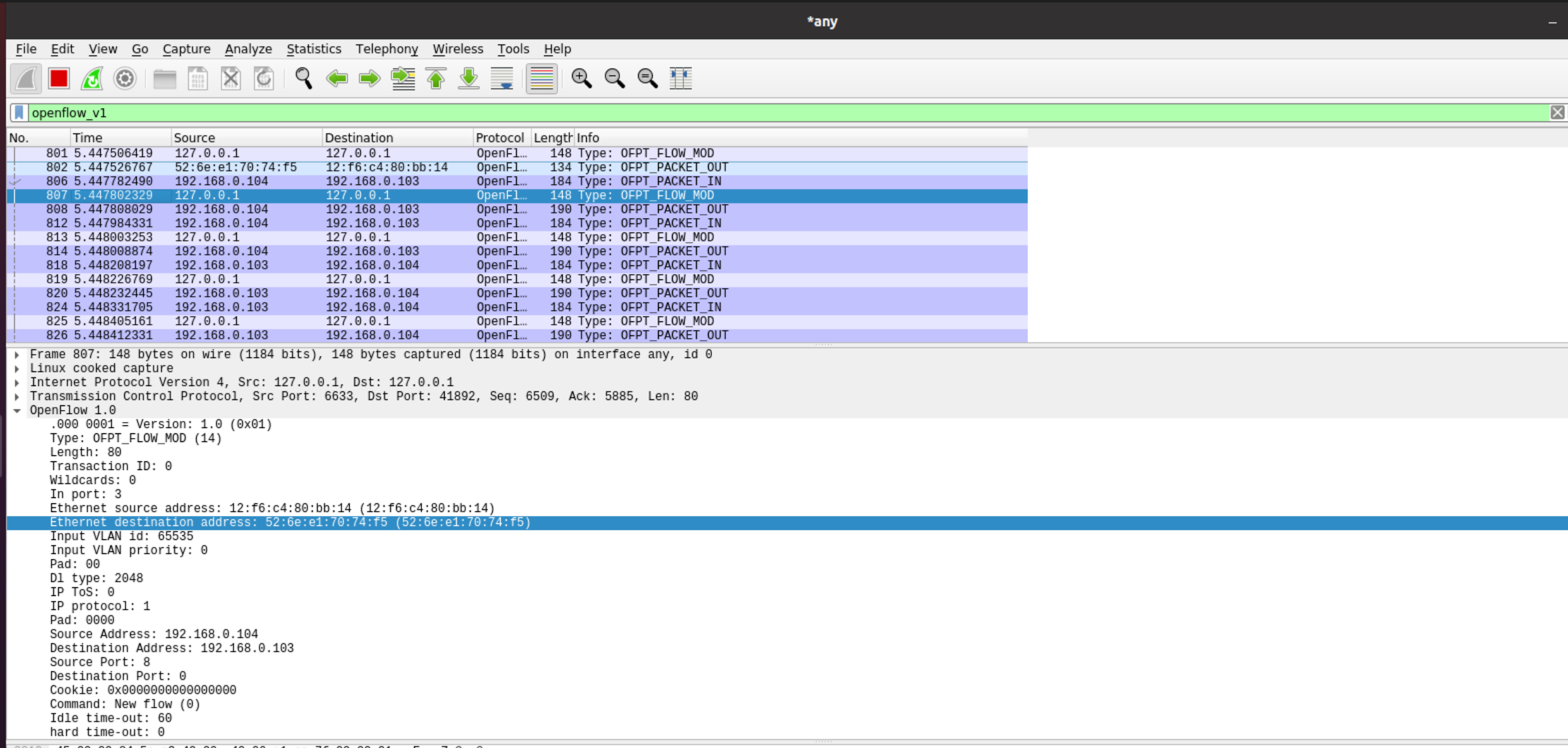
Task: Toggle auto-scroll during live capture
Action: point(501,79)
